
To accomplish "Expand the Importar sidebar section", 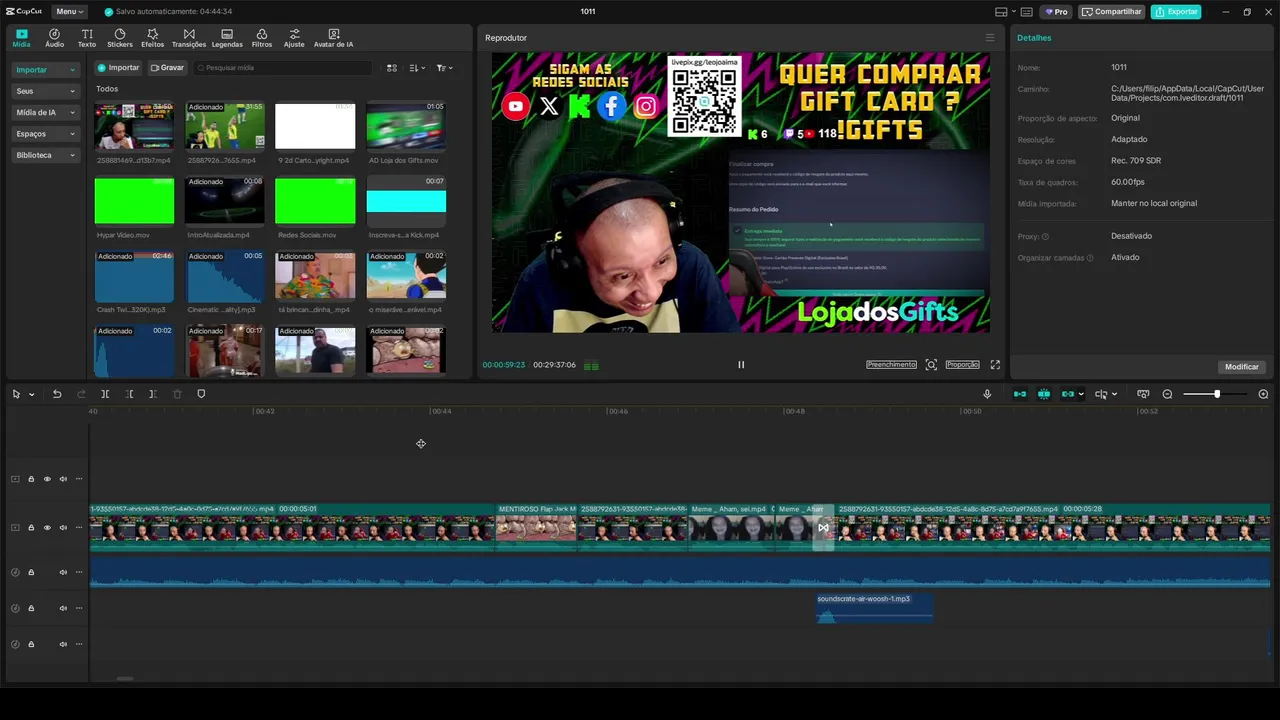I will [45, 70].
